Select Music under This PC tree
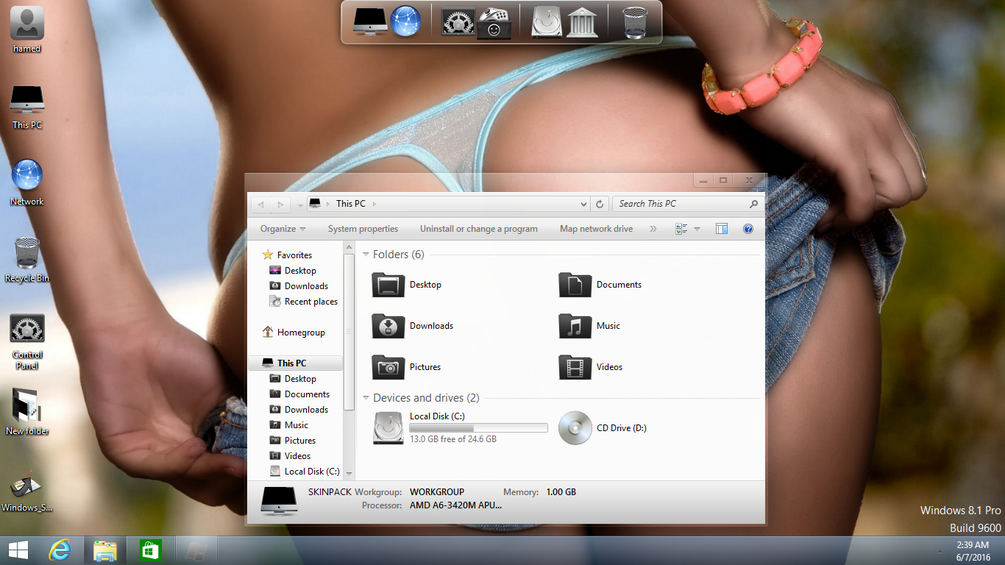 click(x=288, y=425)
